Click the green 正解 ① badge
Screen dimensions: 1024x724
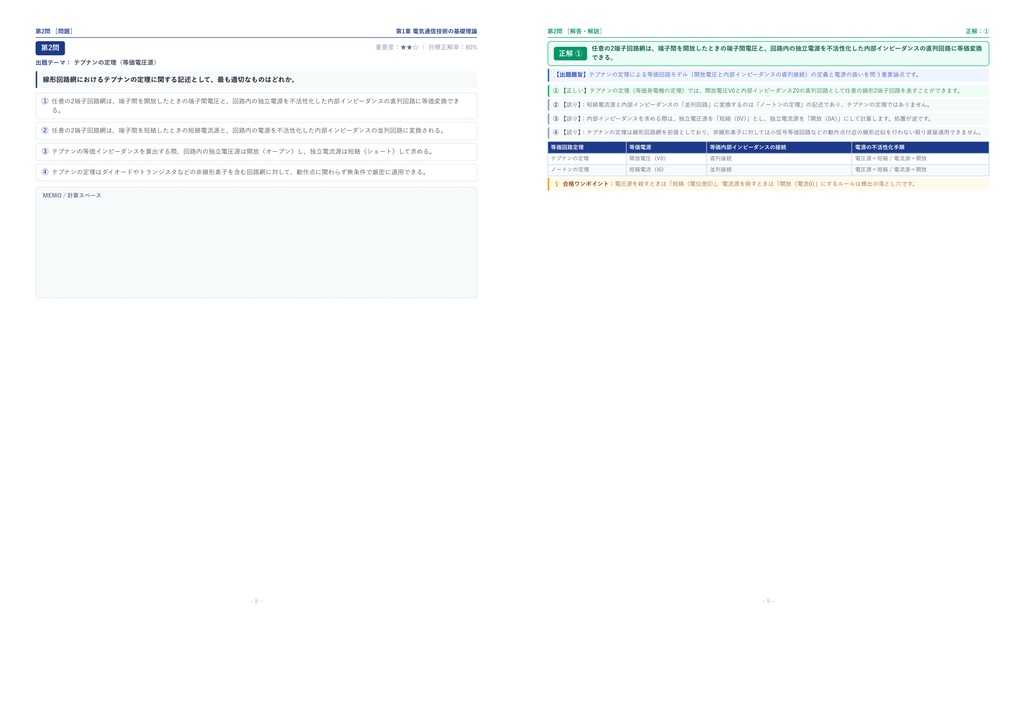pyautogui.click(x=570, y=54)
